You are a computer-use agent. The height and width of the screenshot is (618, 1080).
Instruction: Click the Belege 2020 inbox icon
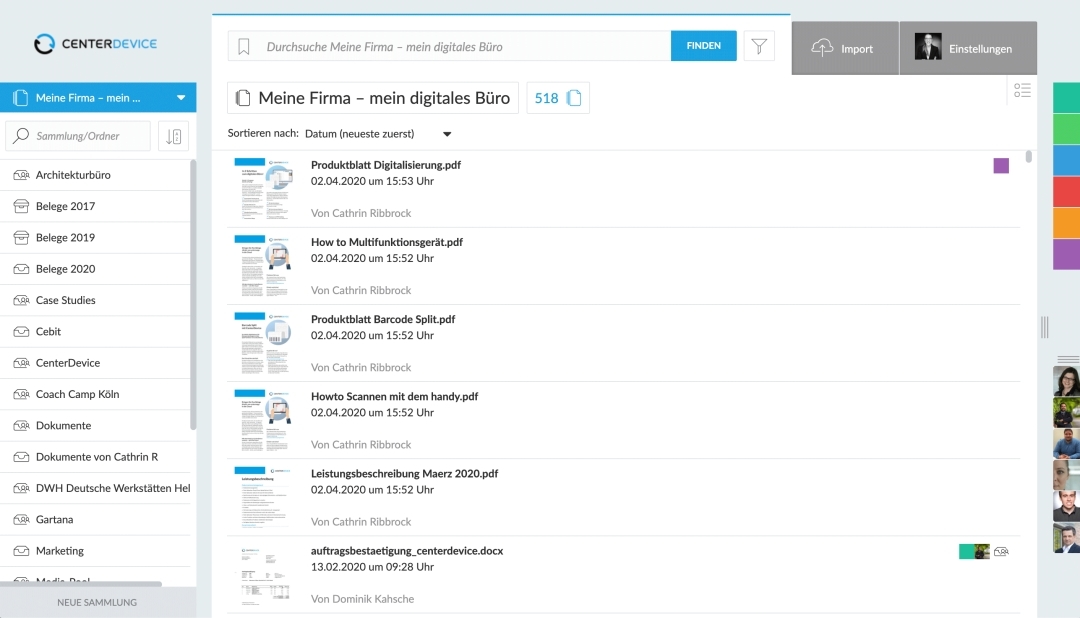[x=21, y=269]
